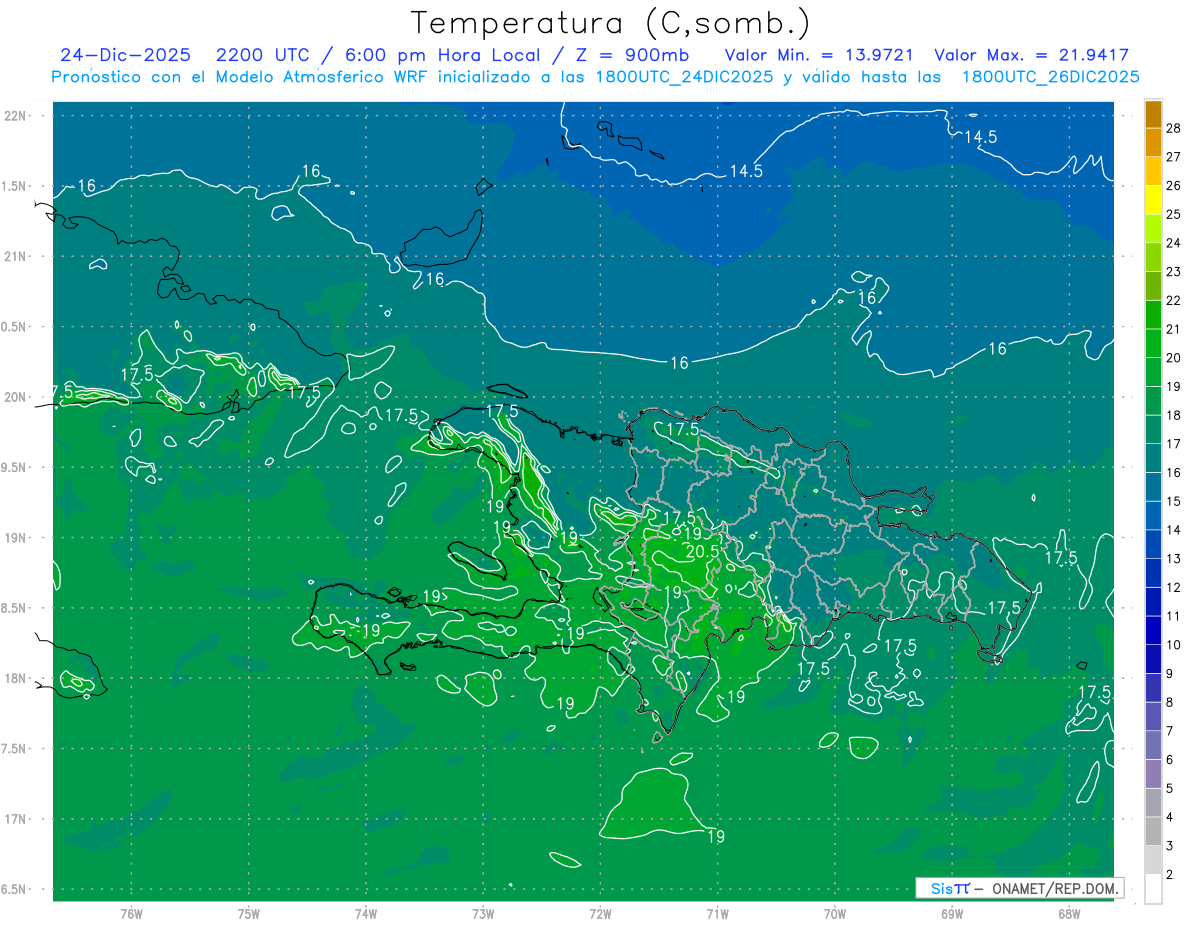Click colorbar value label "15"

pyautogui.click(x=1174, y=501)
